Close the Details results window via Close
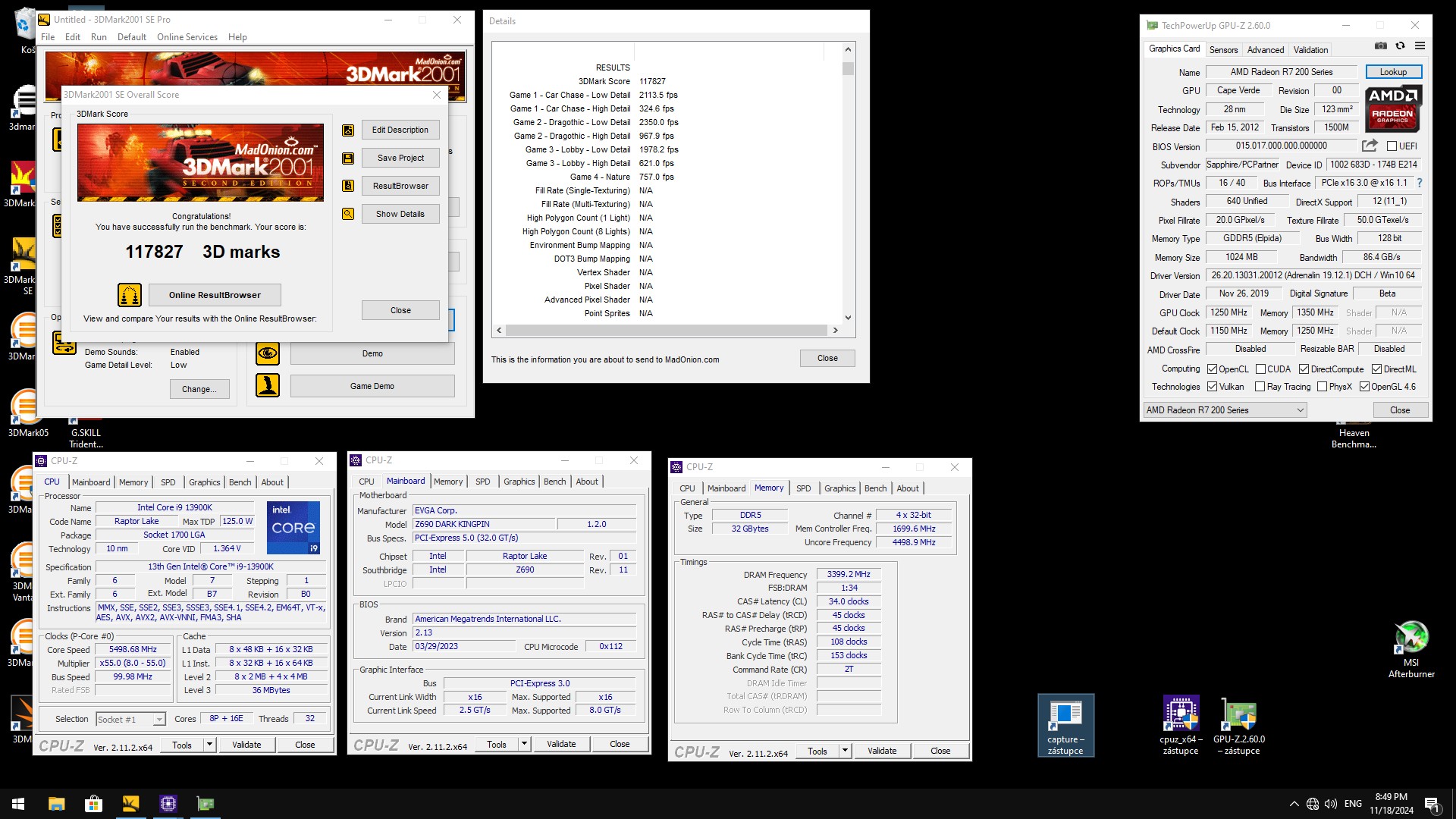Screen dimensions: 1456x819 (x=827, y=359)
